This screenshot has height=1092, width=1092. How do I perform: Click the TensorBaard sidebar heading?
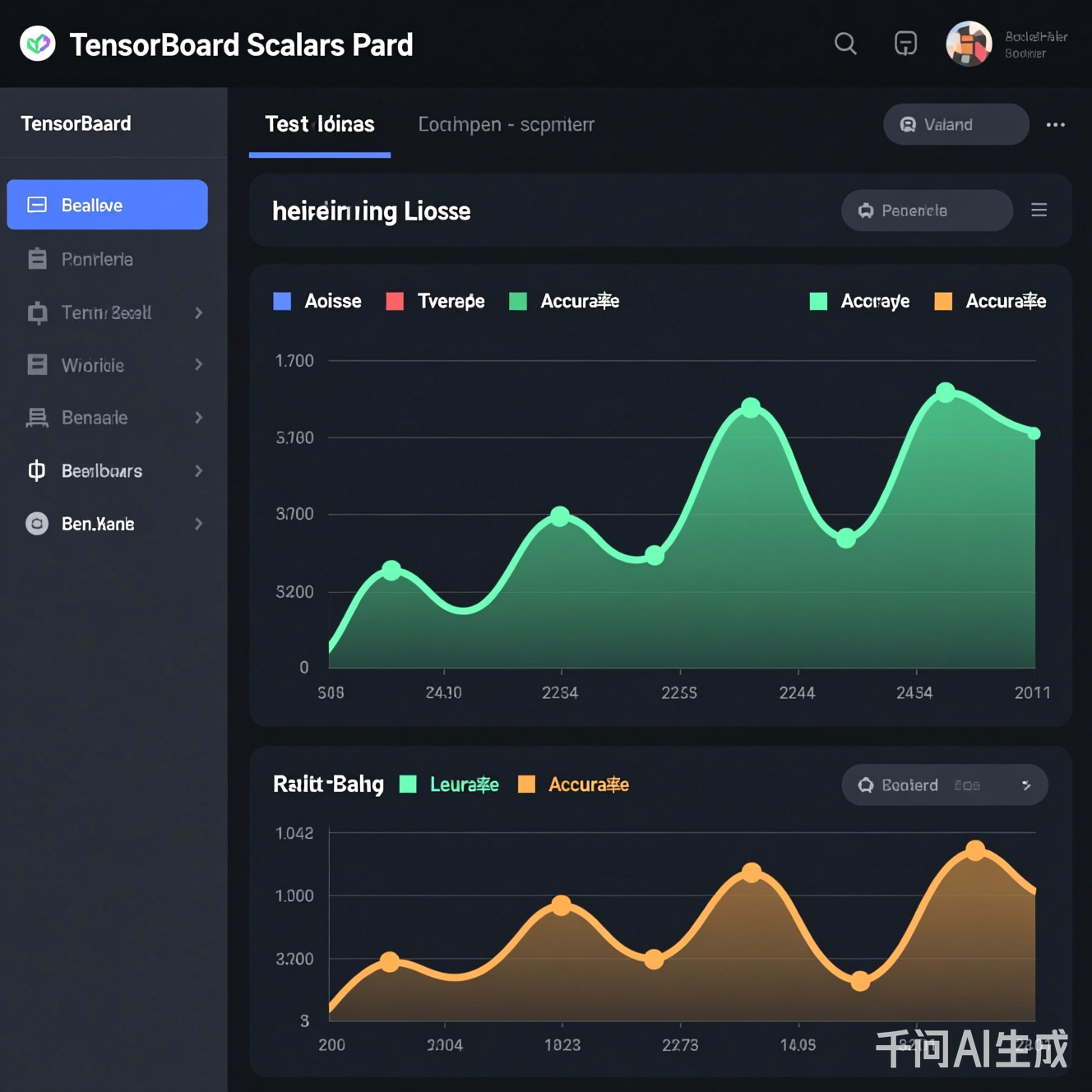[x=76, y=123]
